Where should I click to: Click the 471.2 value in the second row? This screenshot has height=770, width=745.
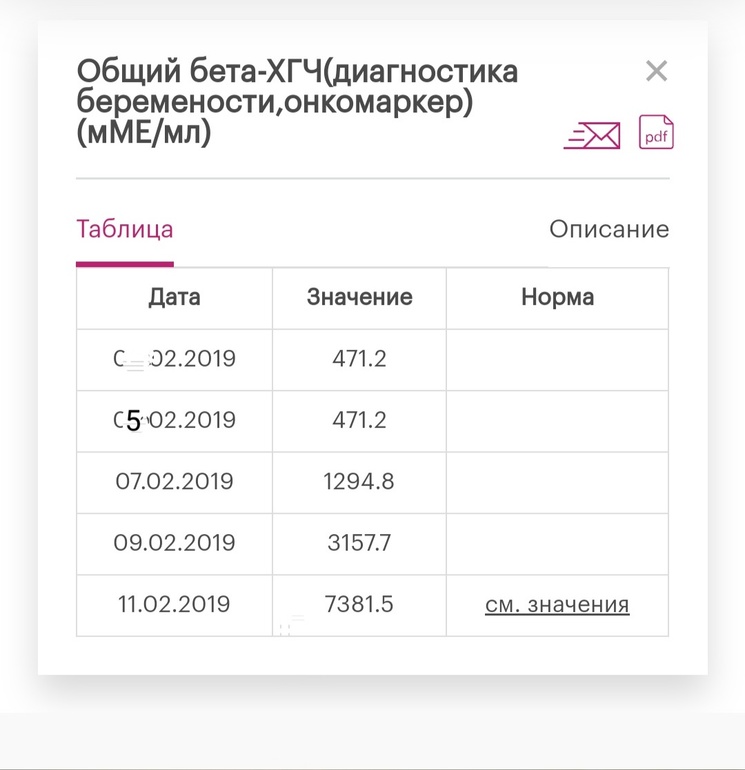(359, 421)
